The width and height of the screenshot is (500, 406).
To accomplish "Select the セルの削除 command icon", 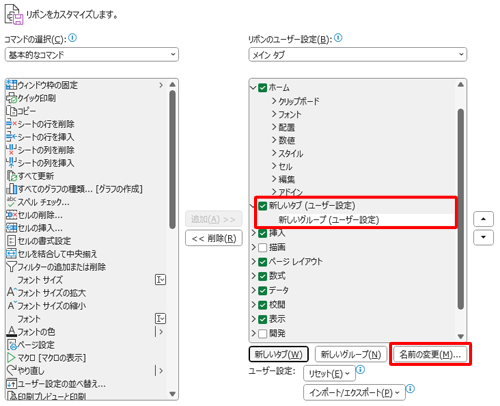I will 11,215.
